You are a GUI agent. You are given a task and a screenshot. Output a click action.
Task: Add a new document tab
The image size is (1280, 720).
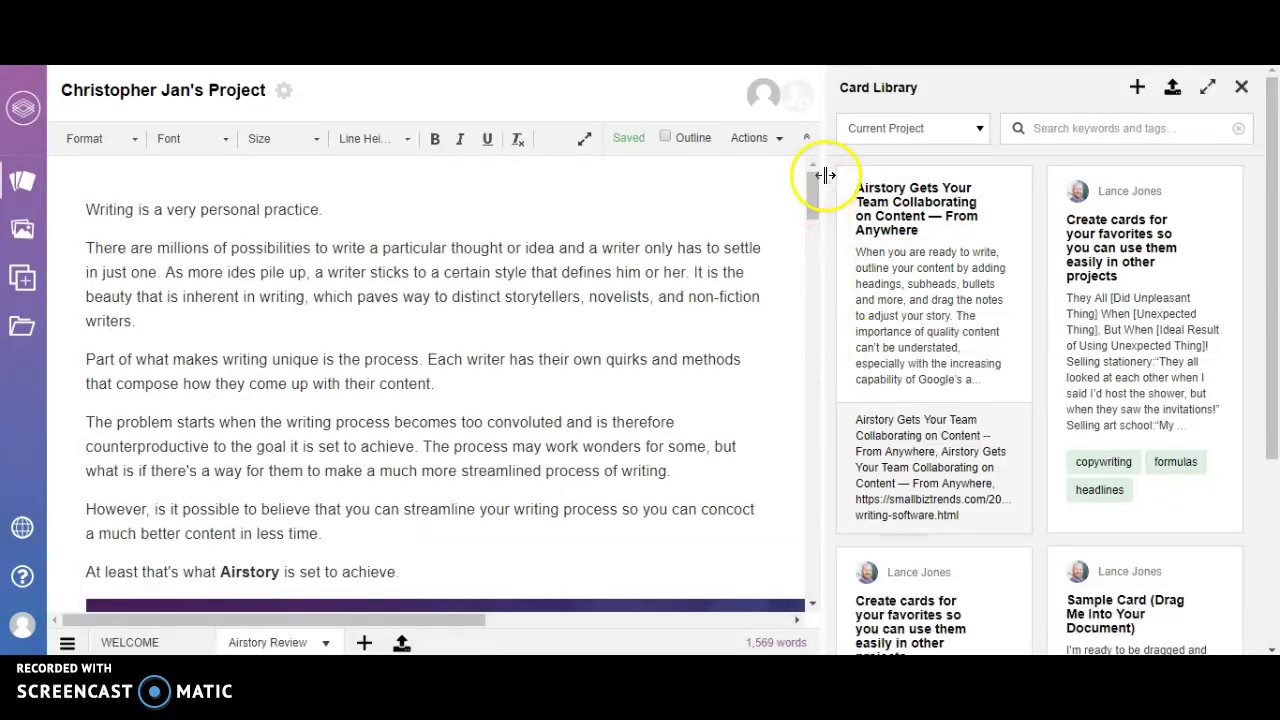pyautogui.click(x=364, y=643)
